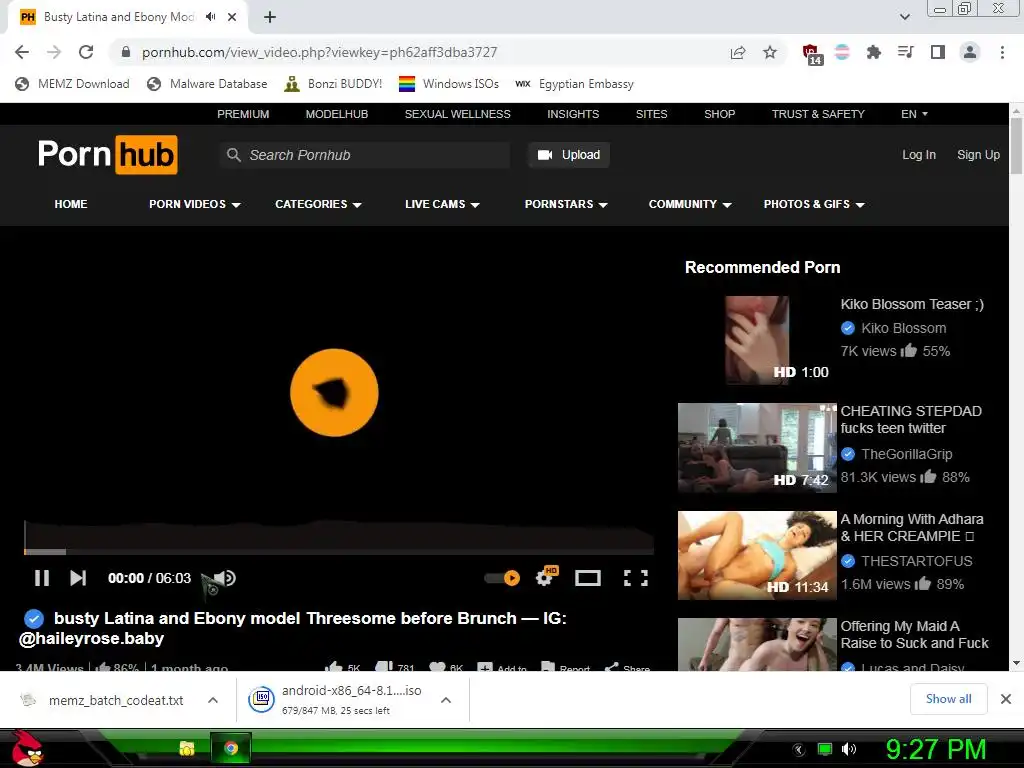
Task: Toggle theater mode in player
Action: click(588, 578)
